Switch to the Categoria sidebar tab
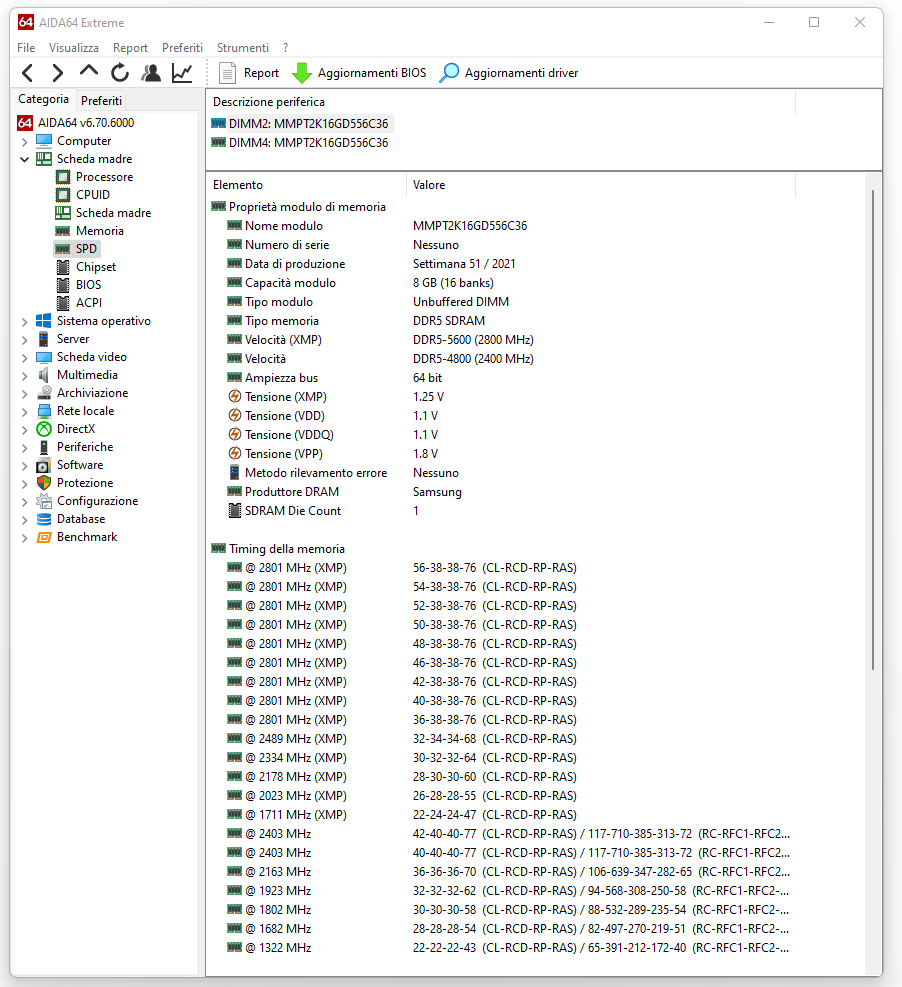This screenshot has width=902, height=987. coord(43,99)
